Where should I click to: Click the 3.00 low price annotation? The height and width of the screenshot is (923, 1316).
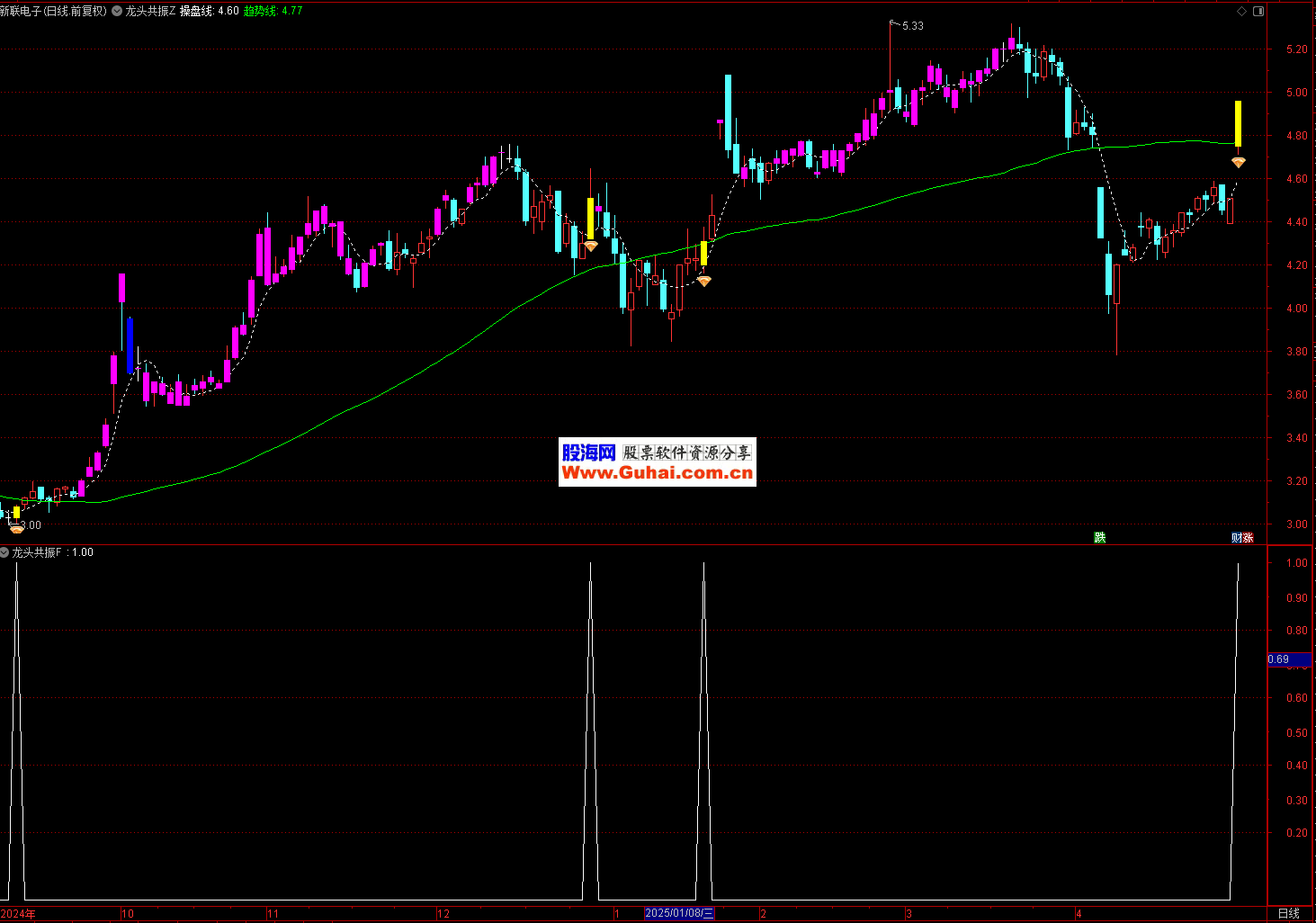coord(31,525)
